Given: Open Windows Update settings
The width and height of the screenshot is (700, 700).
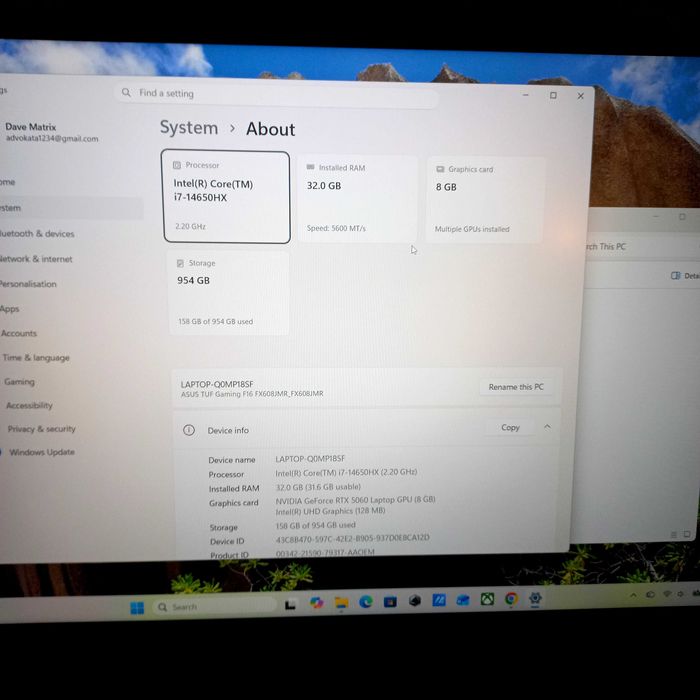Looking at the screenshot, I should (x=42, y=452).
